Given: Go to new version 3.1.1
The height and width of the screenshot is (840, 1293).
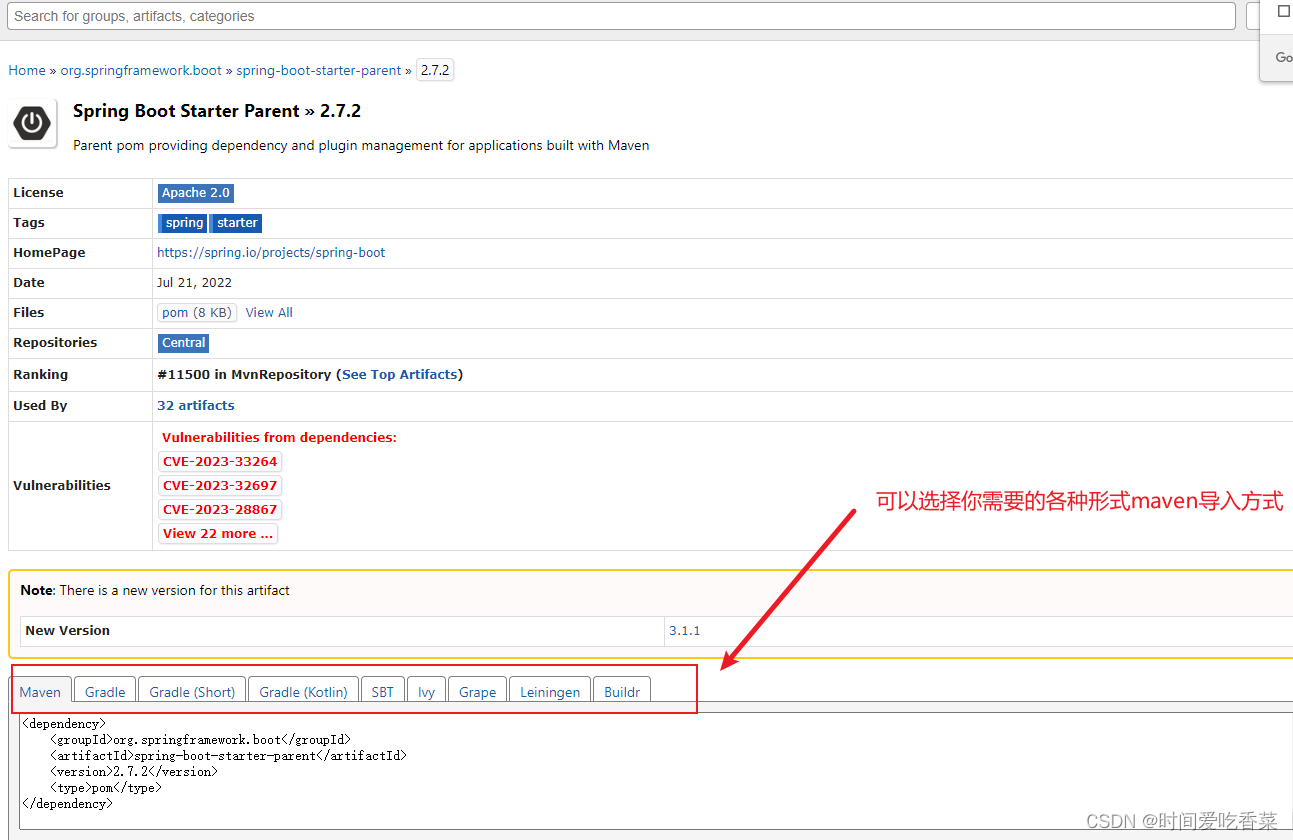Looking at the screenshot, I should pyautogui.click(x=685, y=631).
